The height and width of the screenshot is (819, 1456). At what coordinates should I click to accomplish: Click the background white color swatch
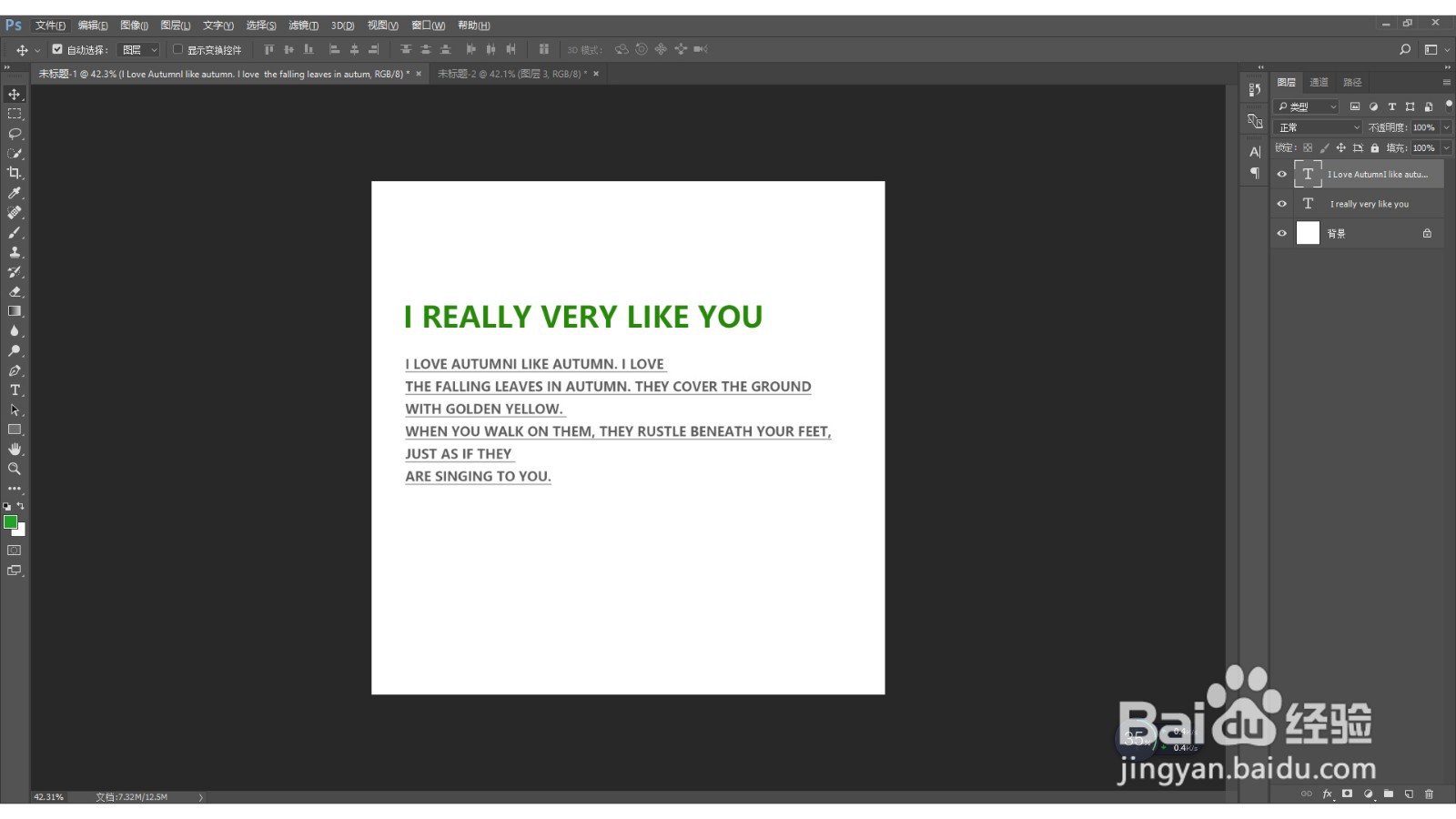tap(21, 531)
